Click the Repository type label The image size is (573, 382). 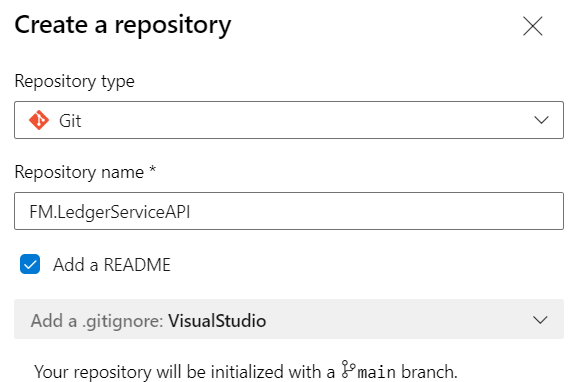click(75, 81)
